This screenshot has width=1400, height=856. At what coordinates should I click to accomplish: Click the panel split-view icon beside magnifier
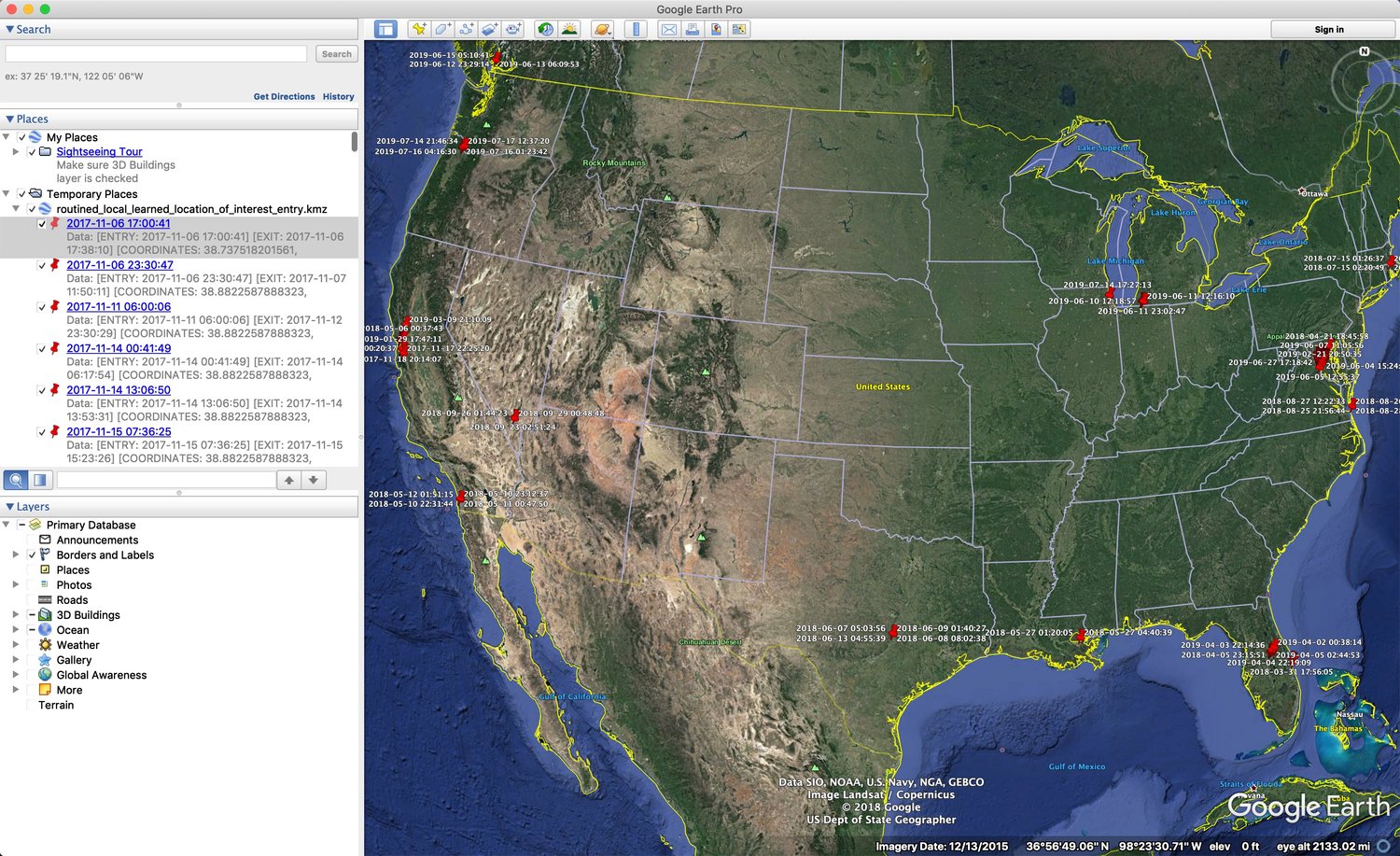point(40,480)
